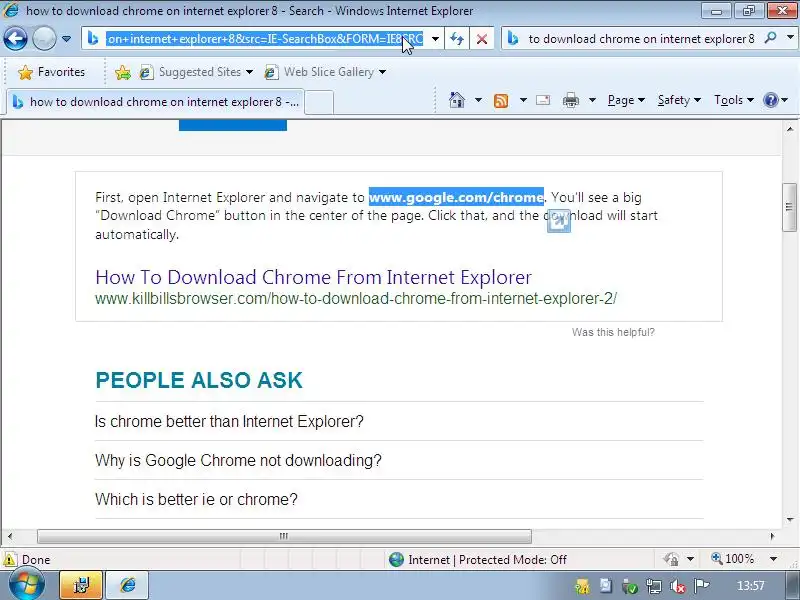Run the search with the magnifier icon
800x600 pixels.
coord(771,38)
